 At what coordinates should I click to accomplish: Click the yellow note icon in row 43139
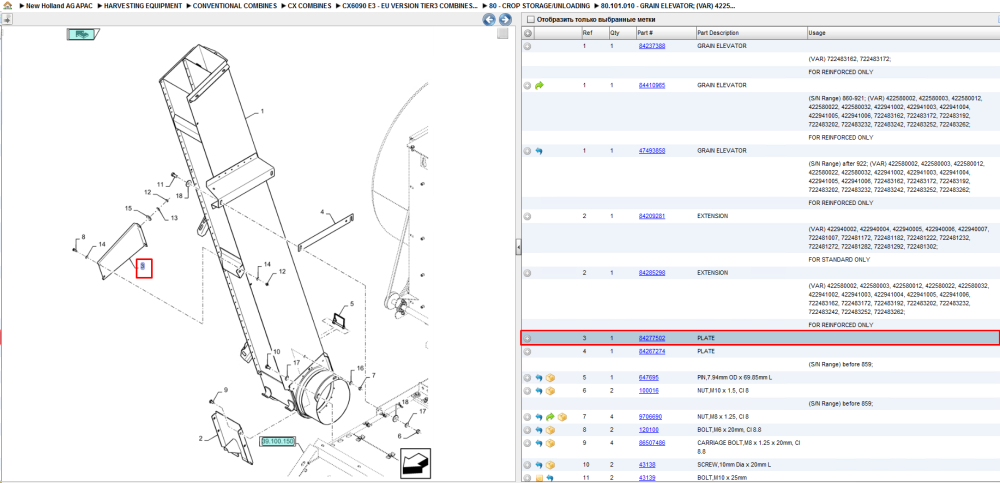point(539,478)
